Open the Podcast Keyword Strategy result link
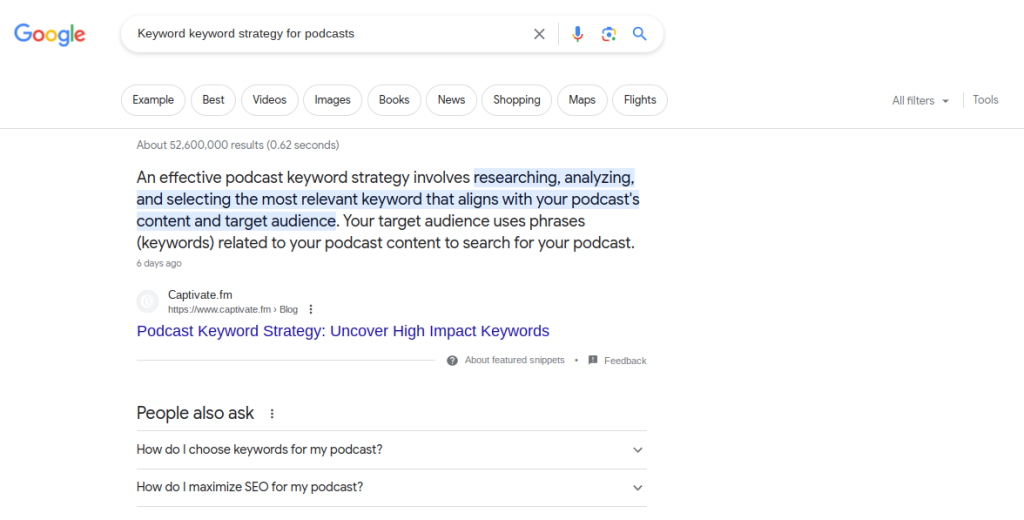The width and height of the screenshot is (1024, 520). click(x=343, y=331)
